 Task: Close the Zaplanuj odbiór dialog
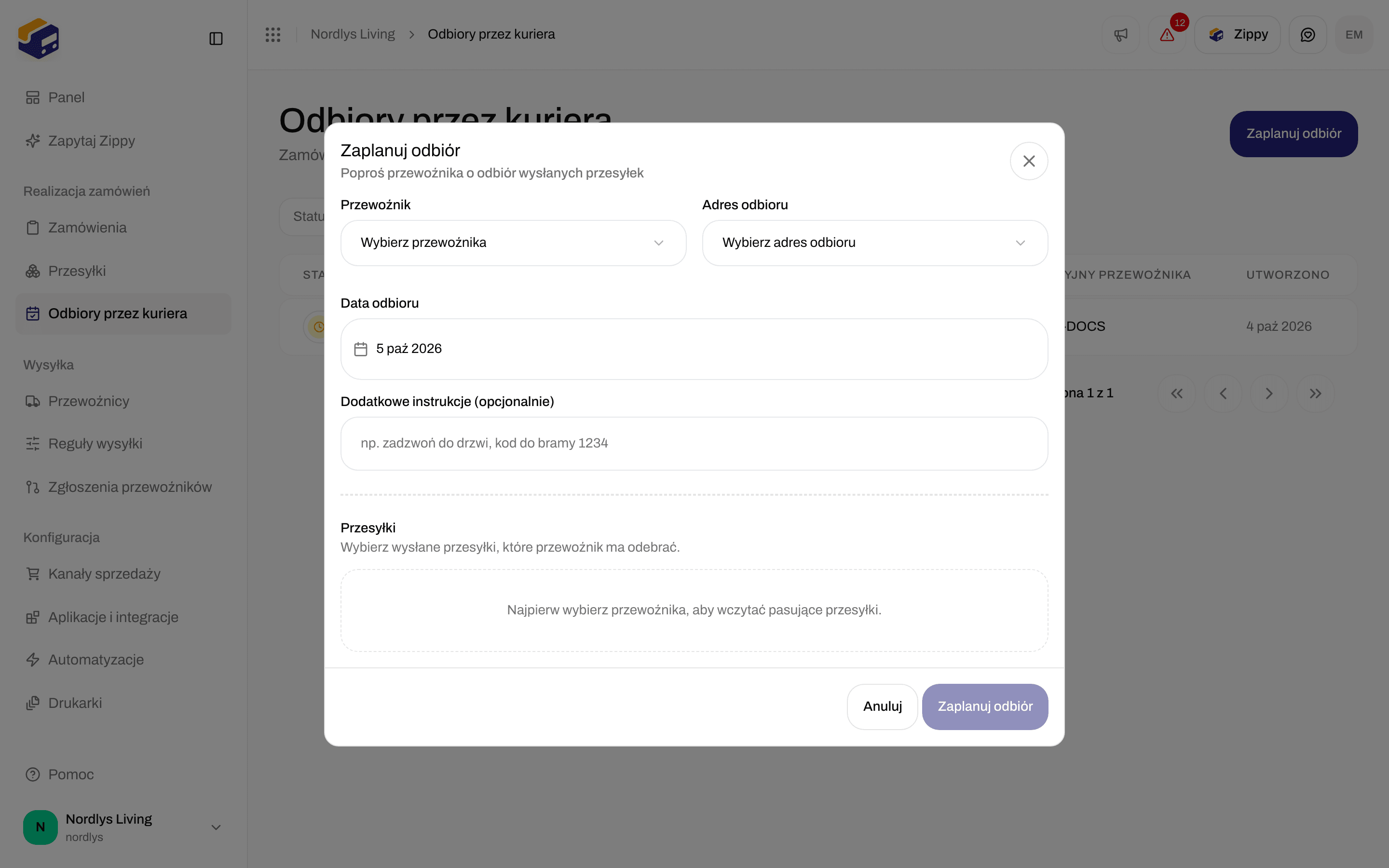click(1029, 162)
